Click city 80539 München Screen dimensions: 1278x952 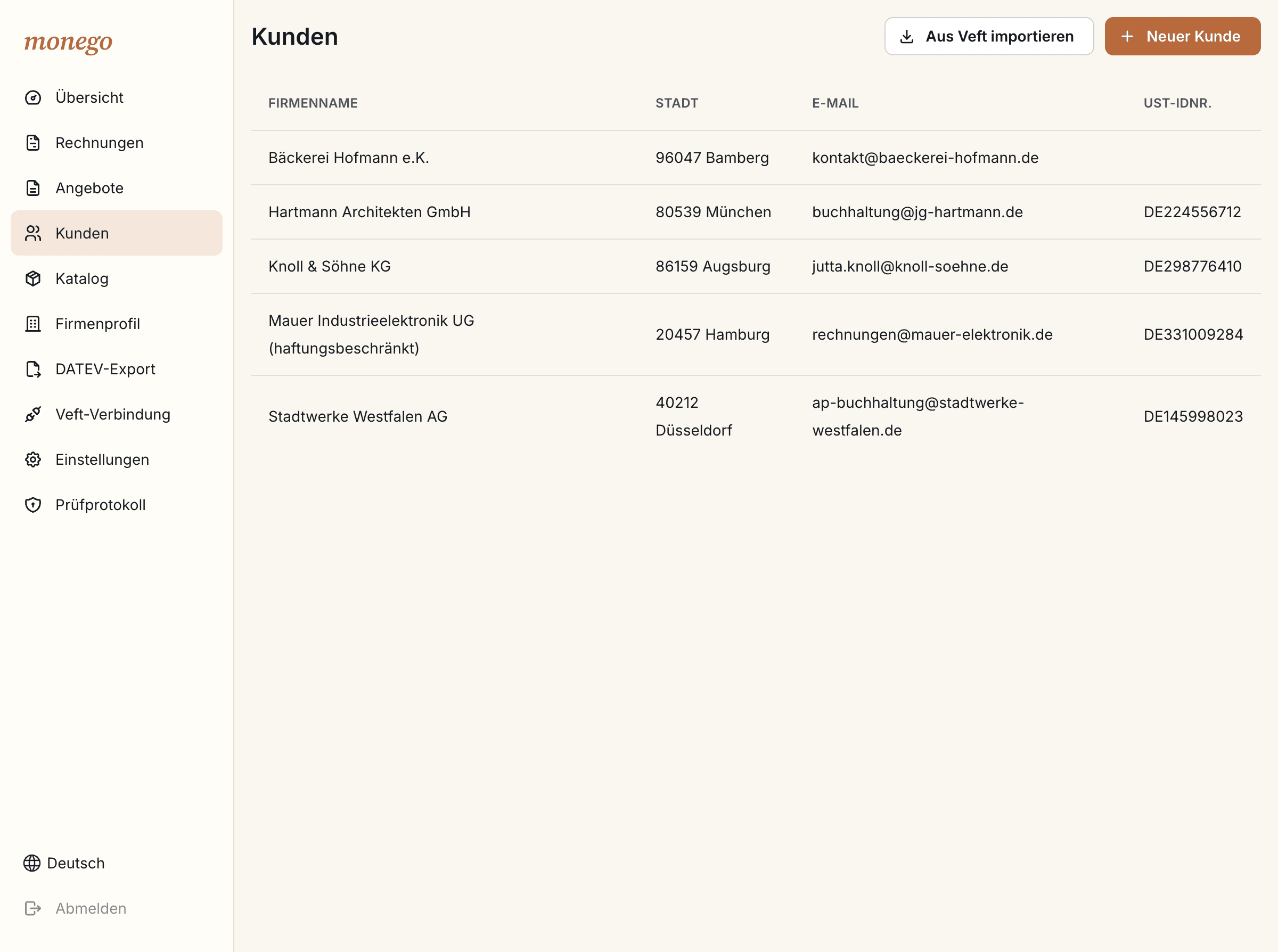pyautogui.click(x=714, y=212)
